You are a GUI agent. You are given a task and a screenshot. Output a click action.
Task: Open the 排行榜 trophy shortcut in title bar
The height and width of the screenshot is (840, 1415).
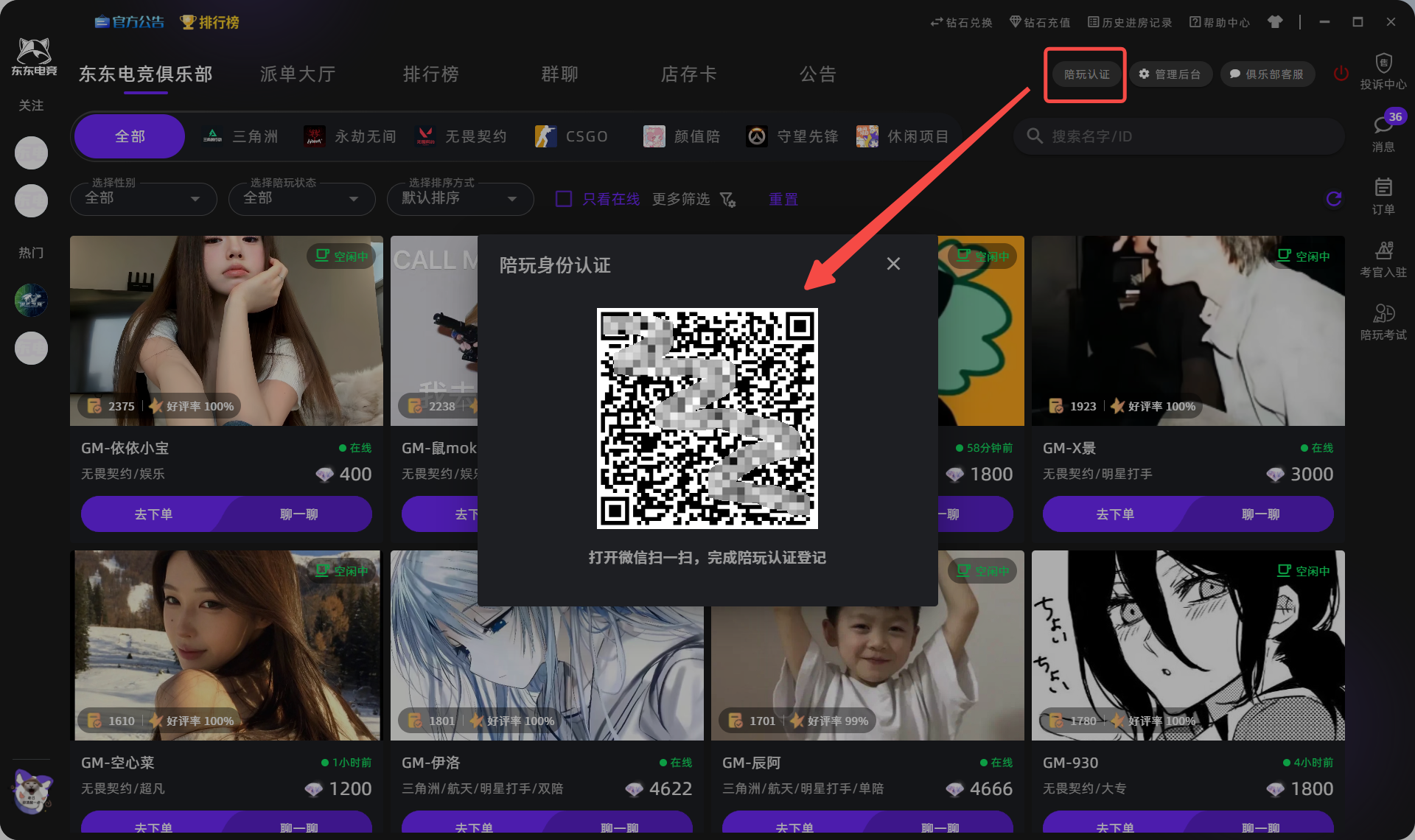pyautogui.click(x=209, y=22)
